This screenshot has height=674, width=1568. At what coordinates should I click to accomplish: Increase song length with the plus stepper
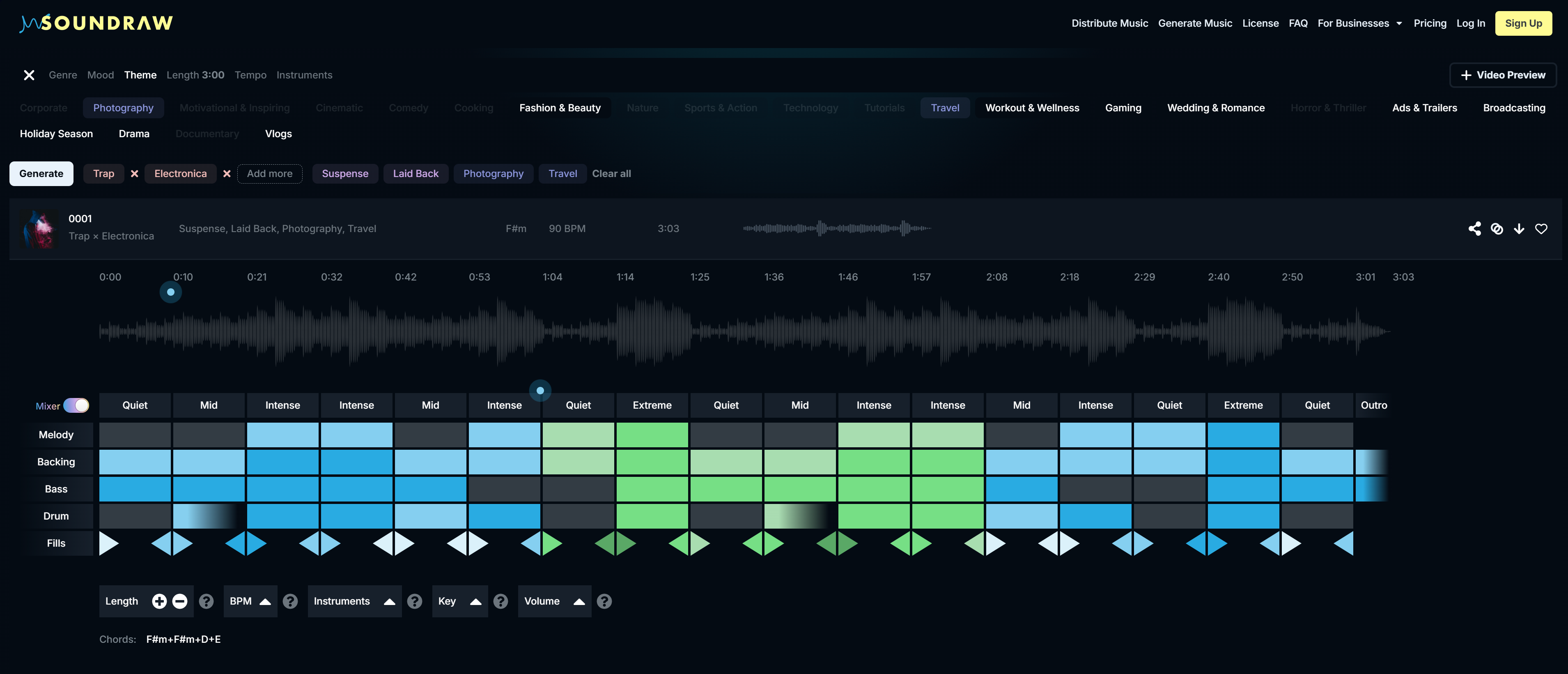click(x=159, y=601)
